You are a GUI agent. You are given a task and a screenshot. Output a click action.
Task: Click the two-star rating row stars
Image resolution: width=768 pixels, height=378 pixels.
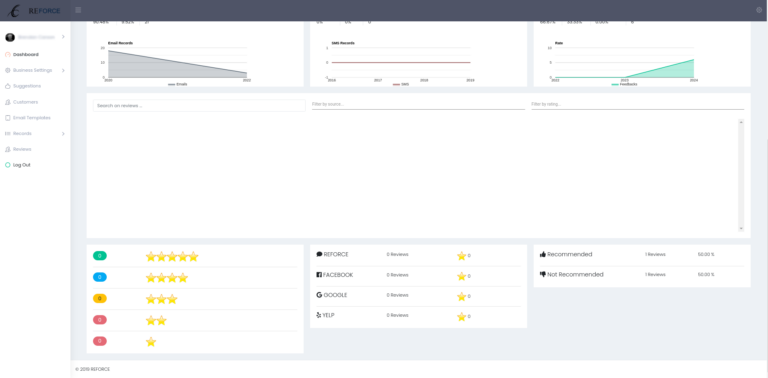coord(156,320)
